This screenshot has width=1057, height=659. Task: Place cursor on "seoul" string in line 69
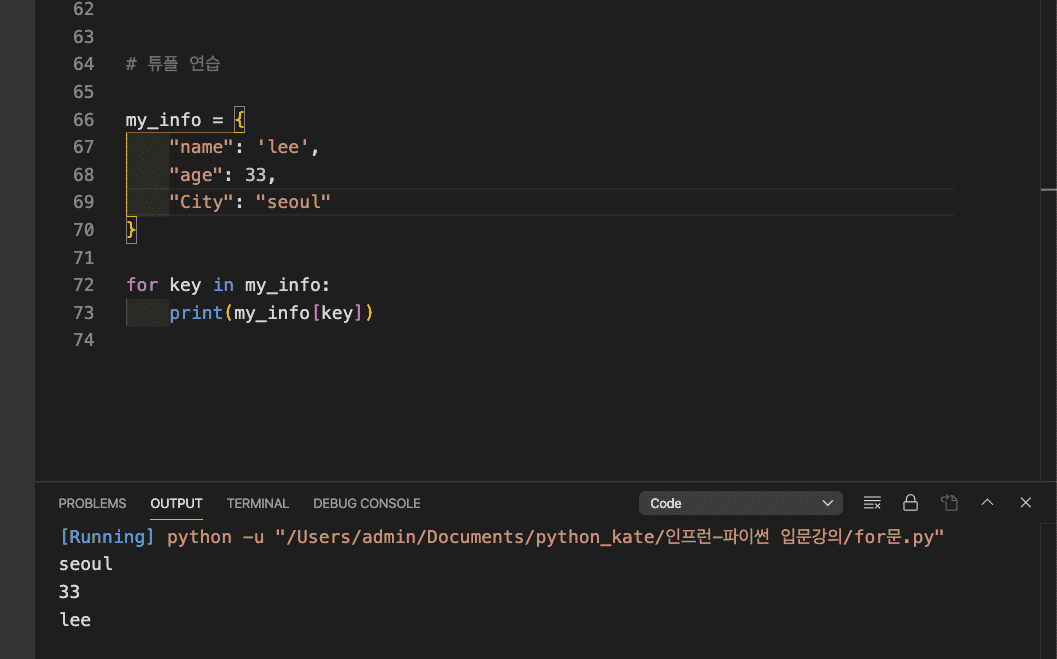coord(293,202)
